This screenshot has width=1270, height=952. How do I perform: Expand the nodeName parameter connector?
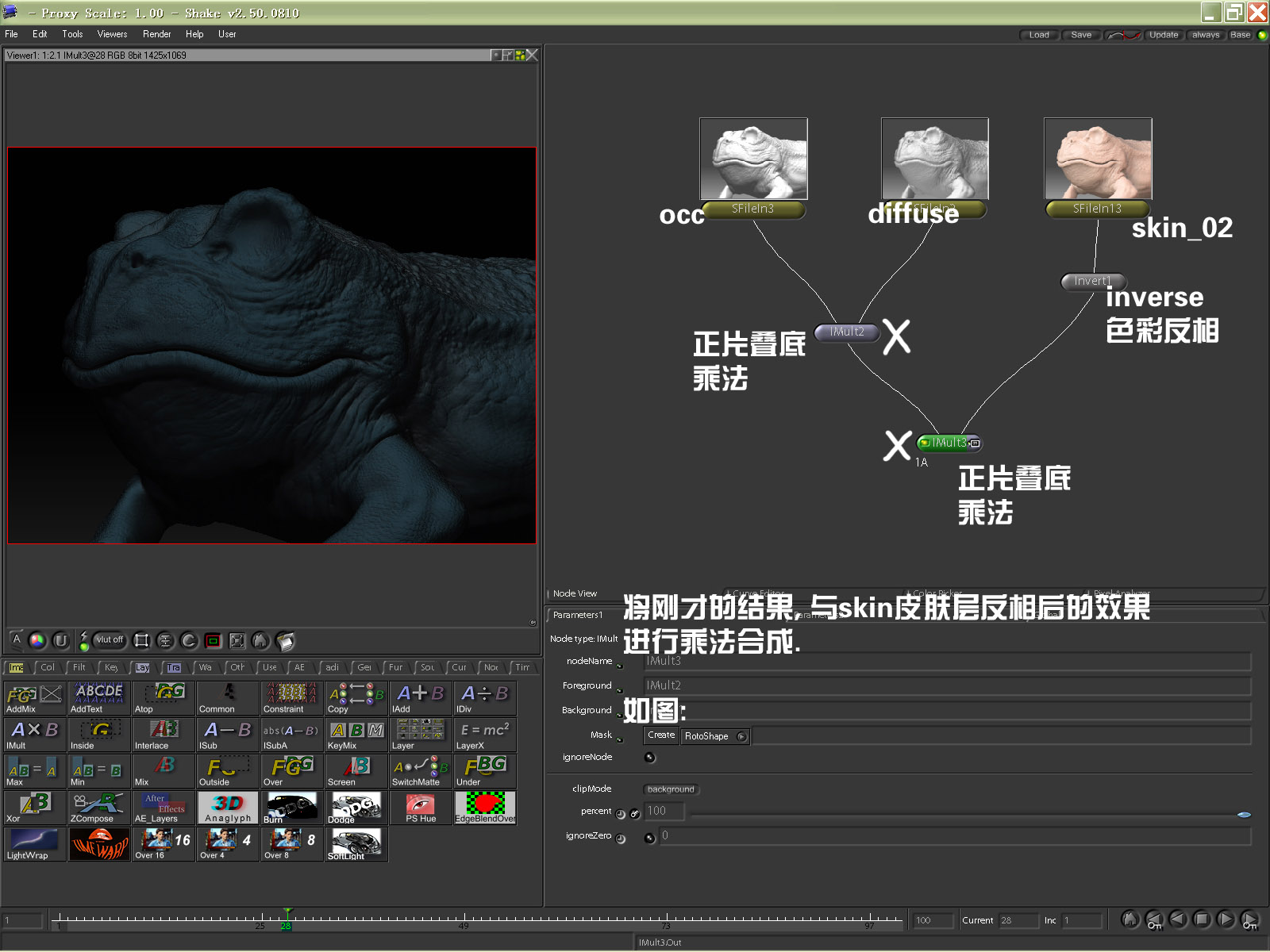(x=620, y=666)
